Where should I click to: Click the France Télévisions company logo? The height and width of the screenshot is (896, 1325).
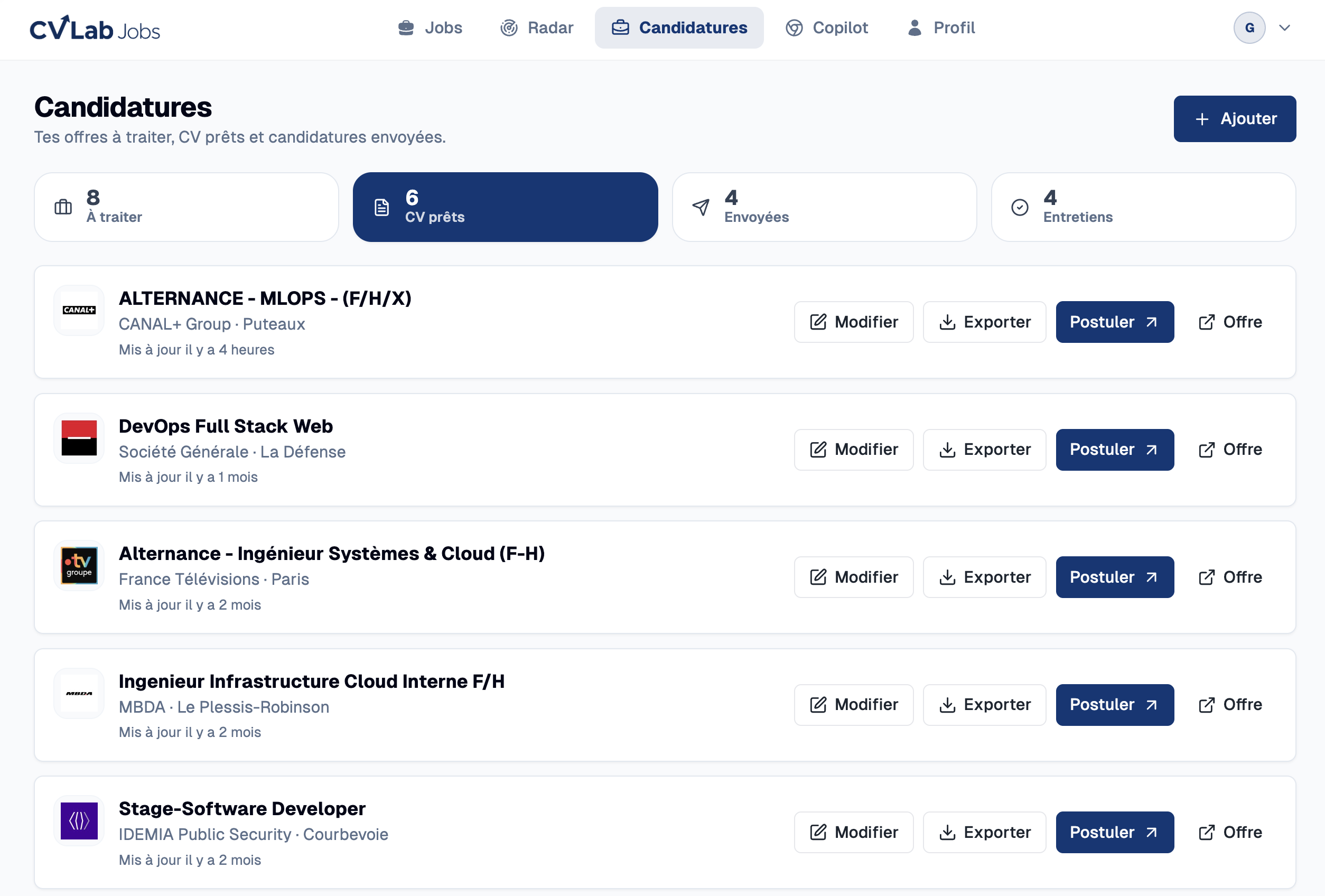79,565
